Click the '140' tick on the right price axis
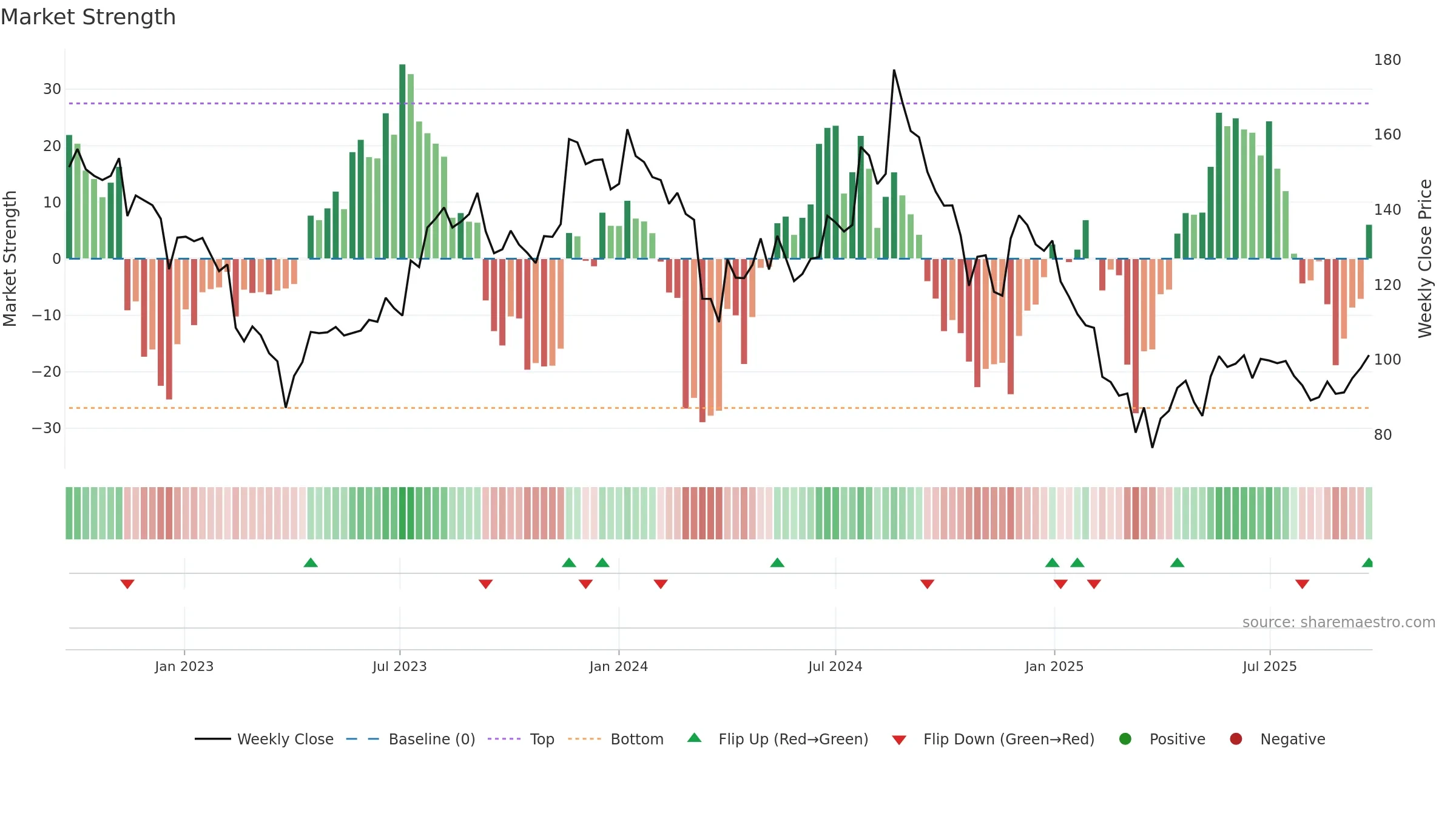This screenshot has width=1456, height=819. pos(1387,209)
